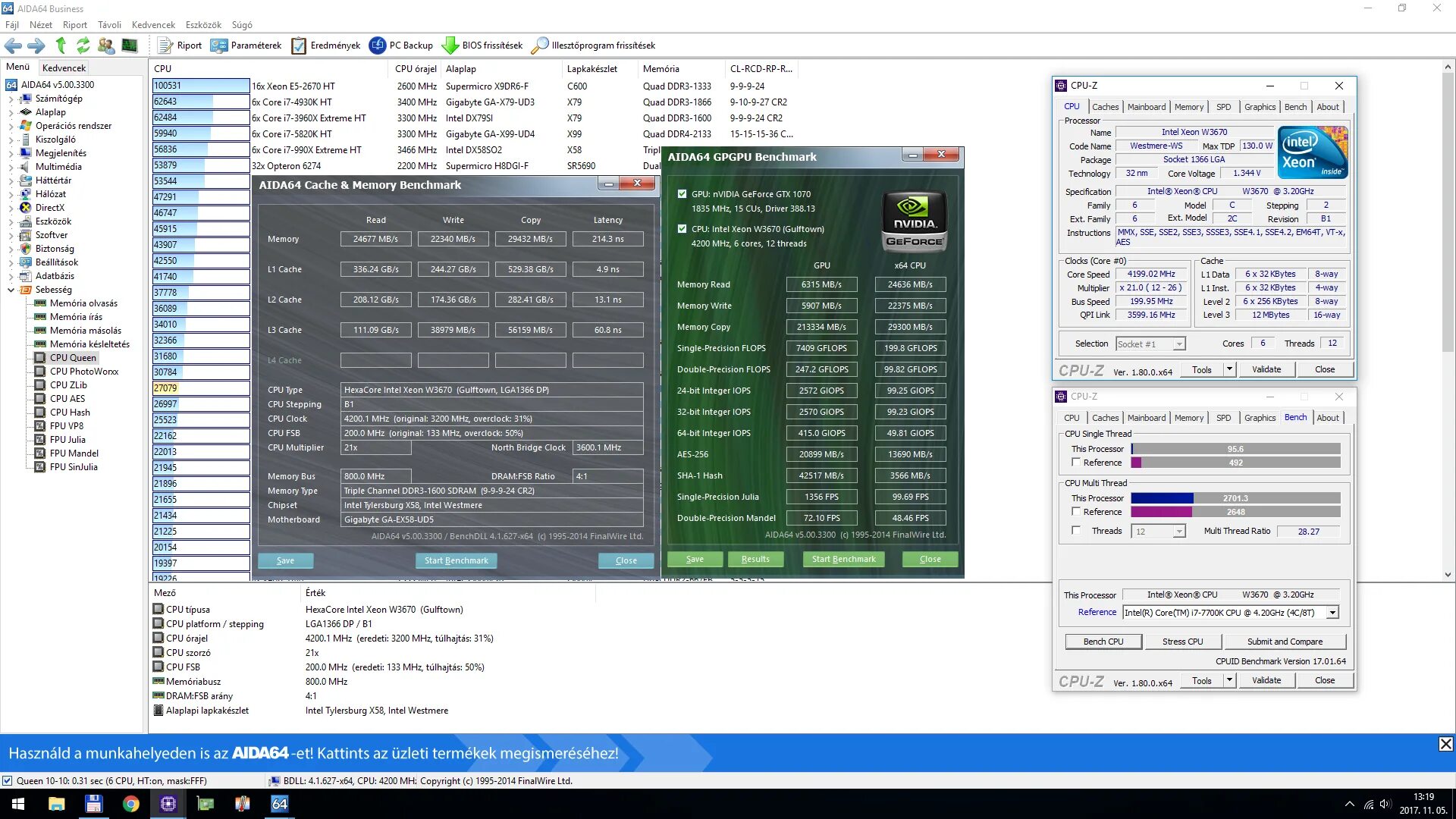1456x819 pixels.
Task: Open thermometer monitor app on taskbar
Action: coord(243,804)
